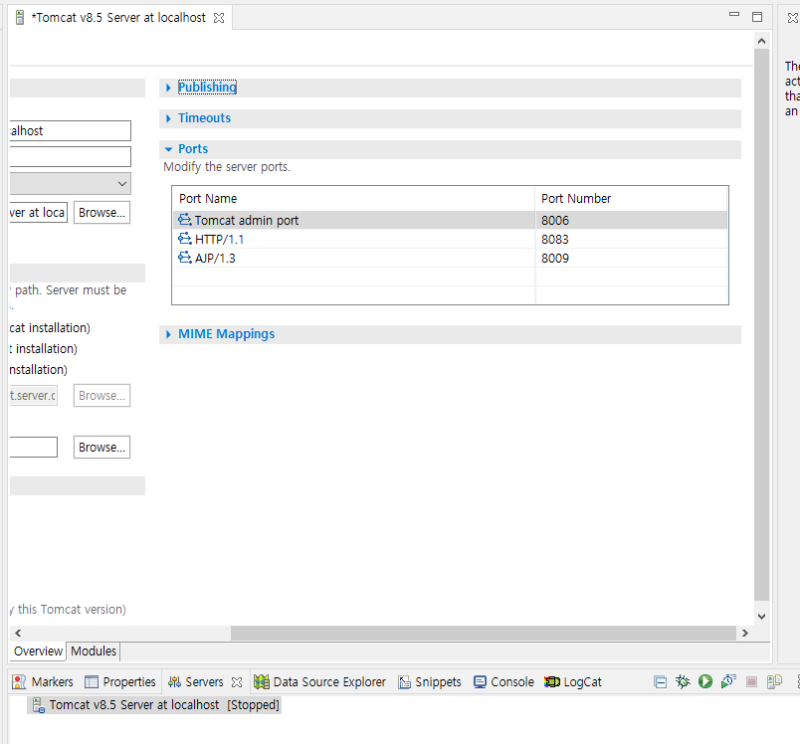Open the Markers view
The width and height of the screenshot is (800, 744).
pos(43,682)
